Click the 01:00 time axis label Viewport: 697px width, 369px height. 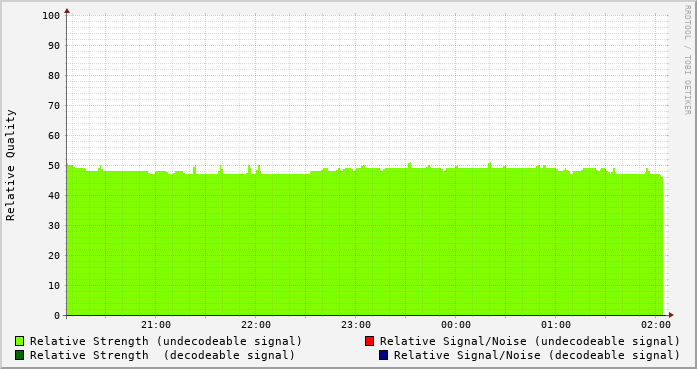(x=556, y=325)
